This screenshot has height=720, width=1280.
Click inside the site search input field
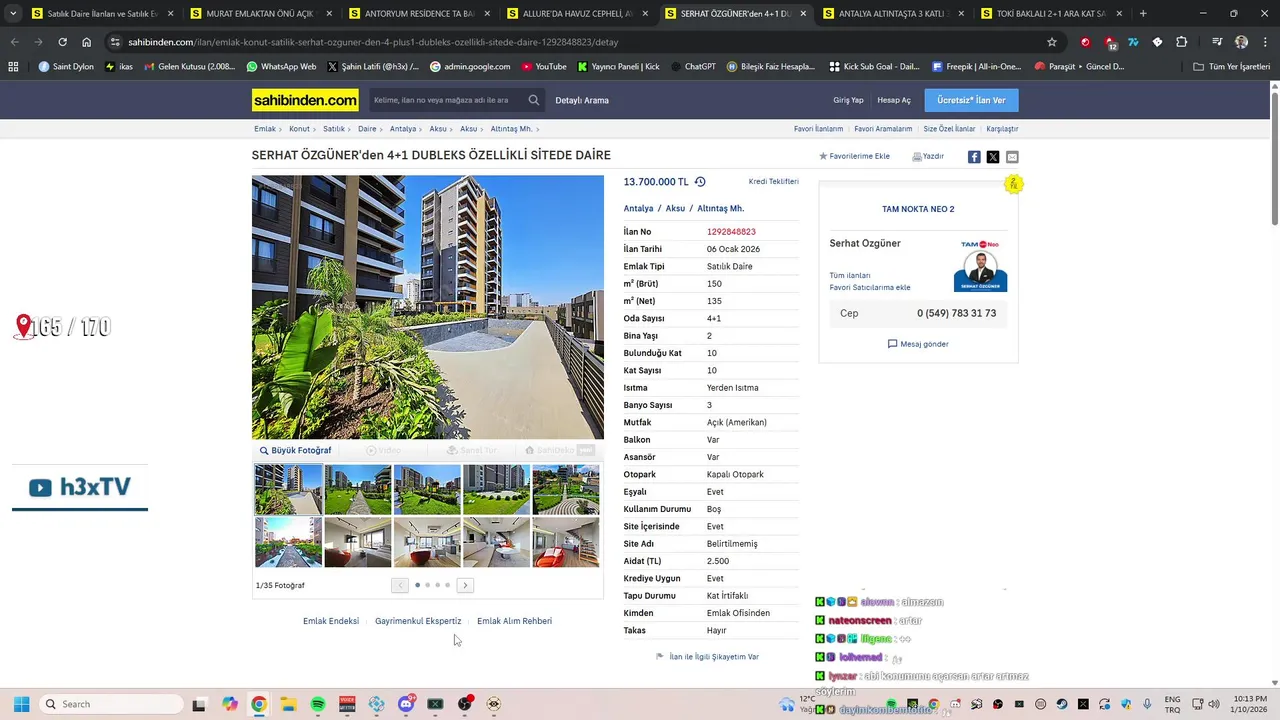click(447, 100)
